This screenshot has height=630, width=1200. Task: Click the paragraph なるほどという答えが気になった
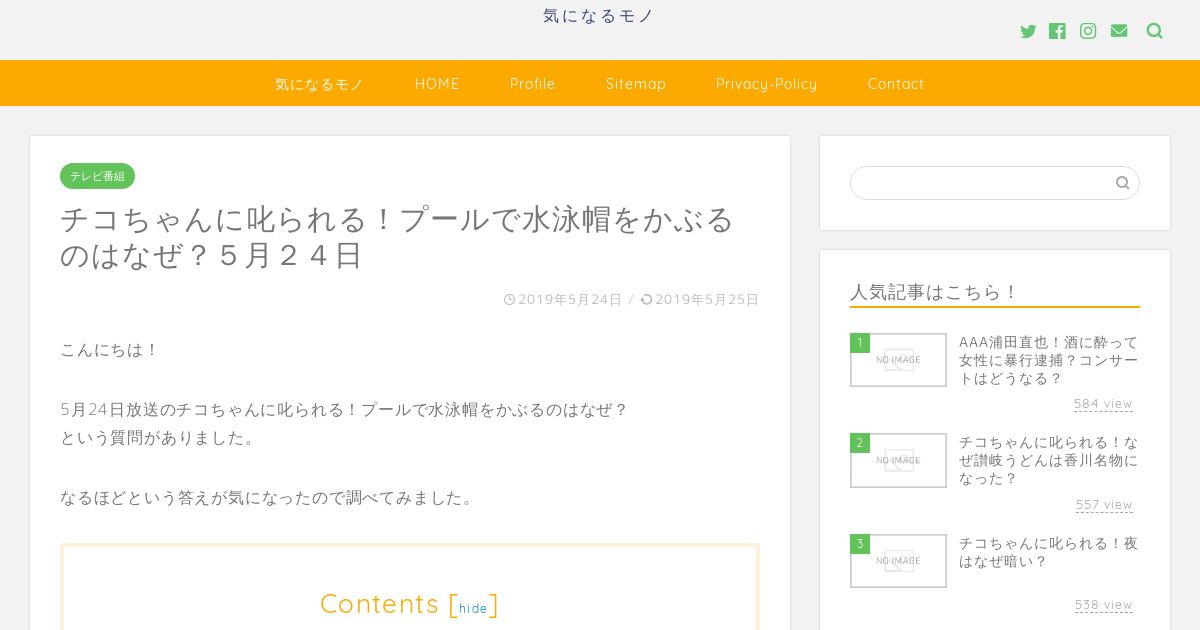pyautogui.click(x=268, y=498)
